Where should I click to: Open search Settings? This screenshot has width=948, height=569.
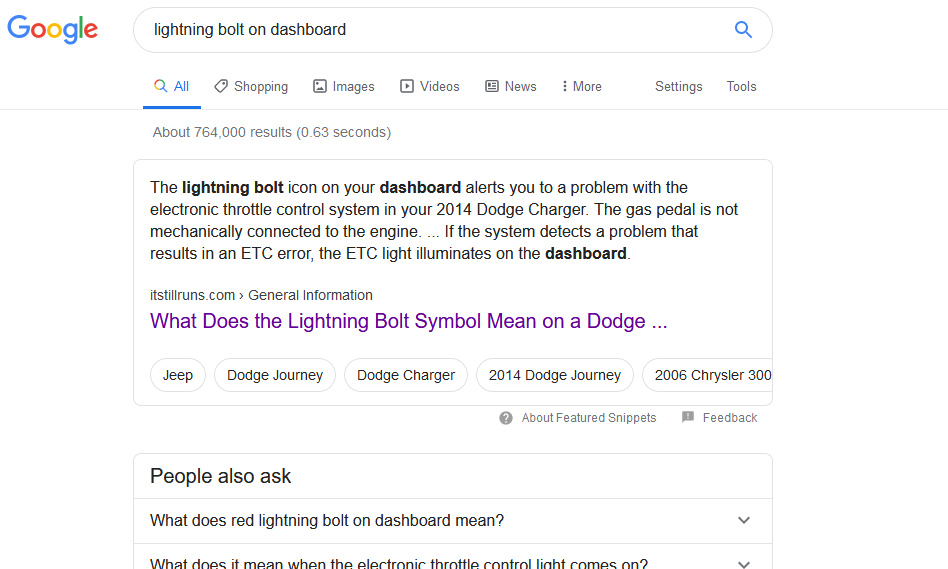click(678, 87)
